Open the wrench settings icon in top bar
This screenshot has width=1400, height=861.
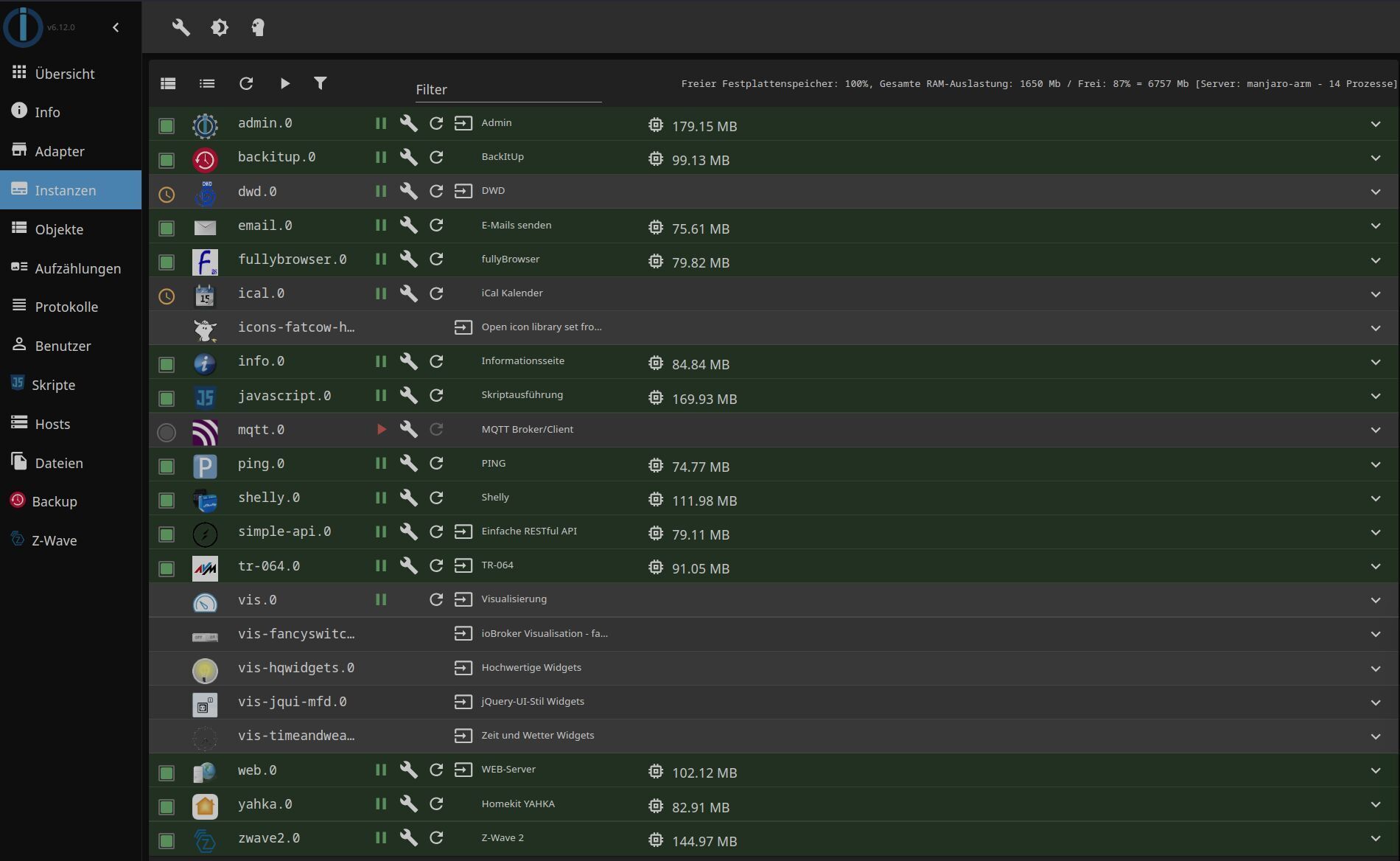pyautogui.click(x=181, y=28)
